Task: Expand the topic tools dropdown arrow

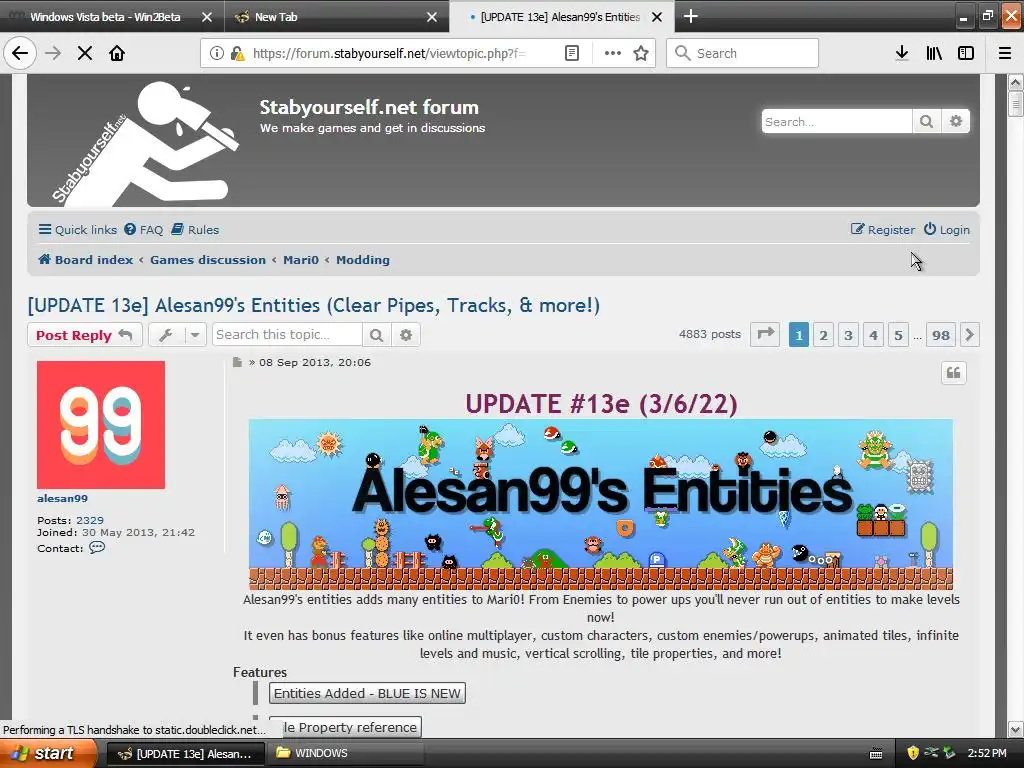Action: click(195, 335)
